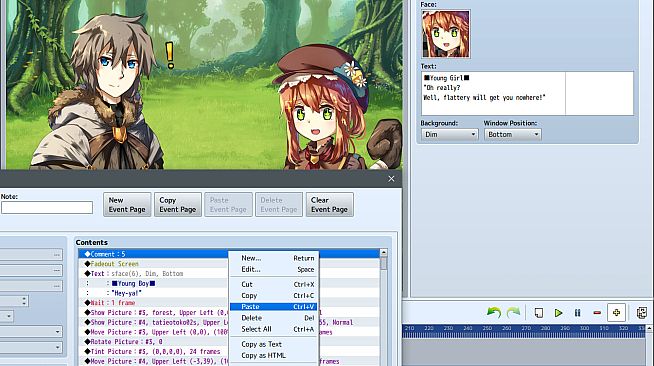Choose Copy from the context menu
This screenshot has width=654, height=366.
click(274, 296)
